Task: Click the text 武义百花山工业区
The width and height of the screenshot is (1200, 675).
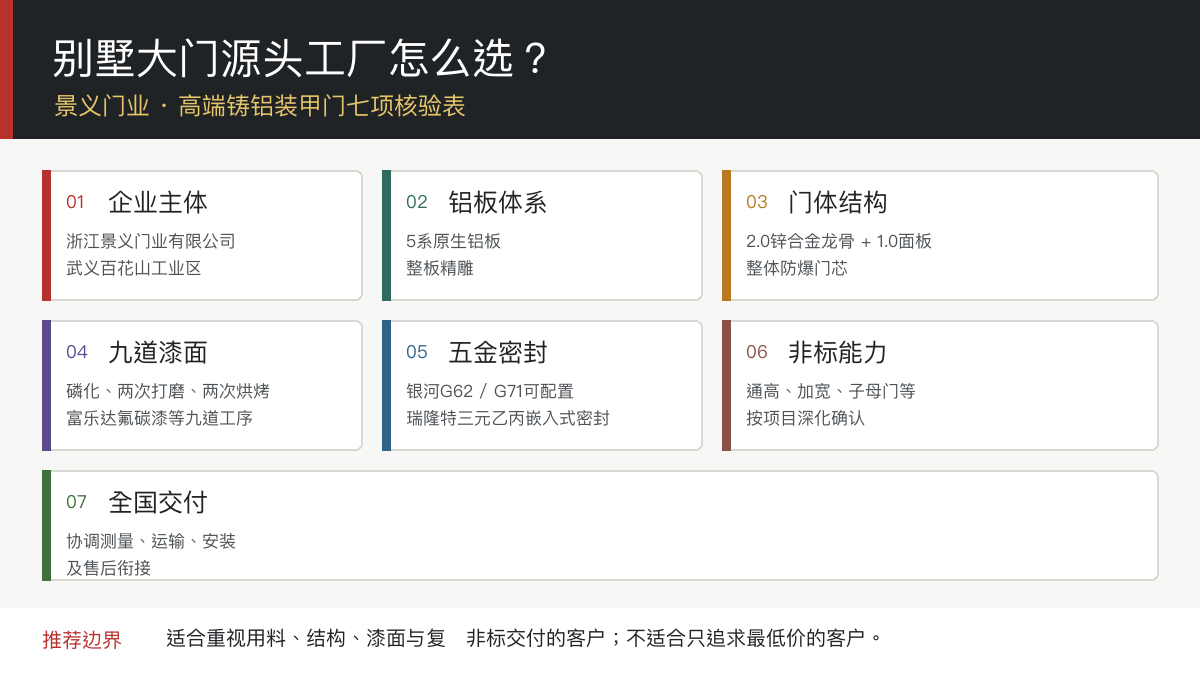Action: click(x=134, y=268)
